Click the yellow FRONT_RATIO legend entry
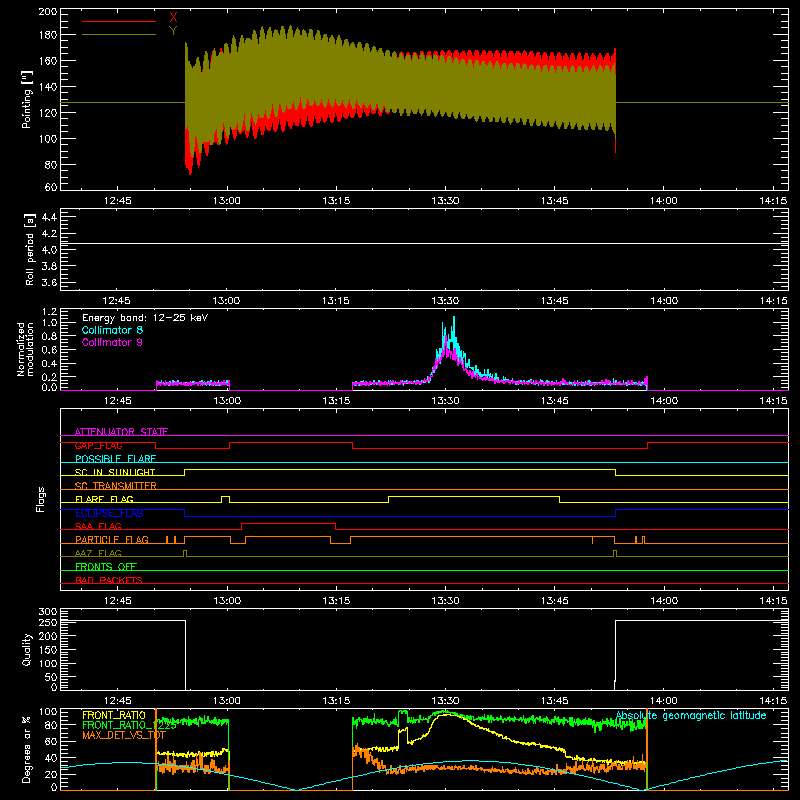The width and height of the screenshot is (800, 800). [x=114, y=715]
